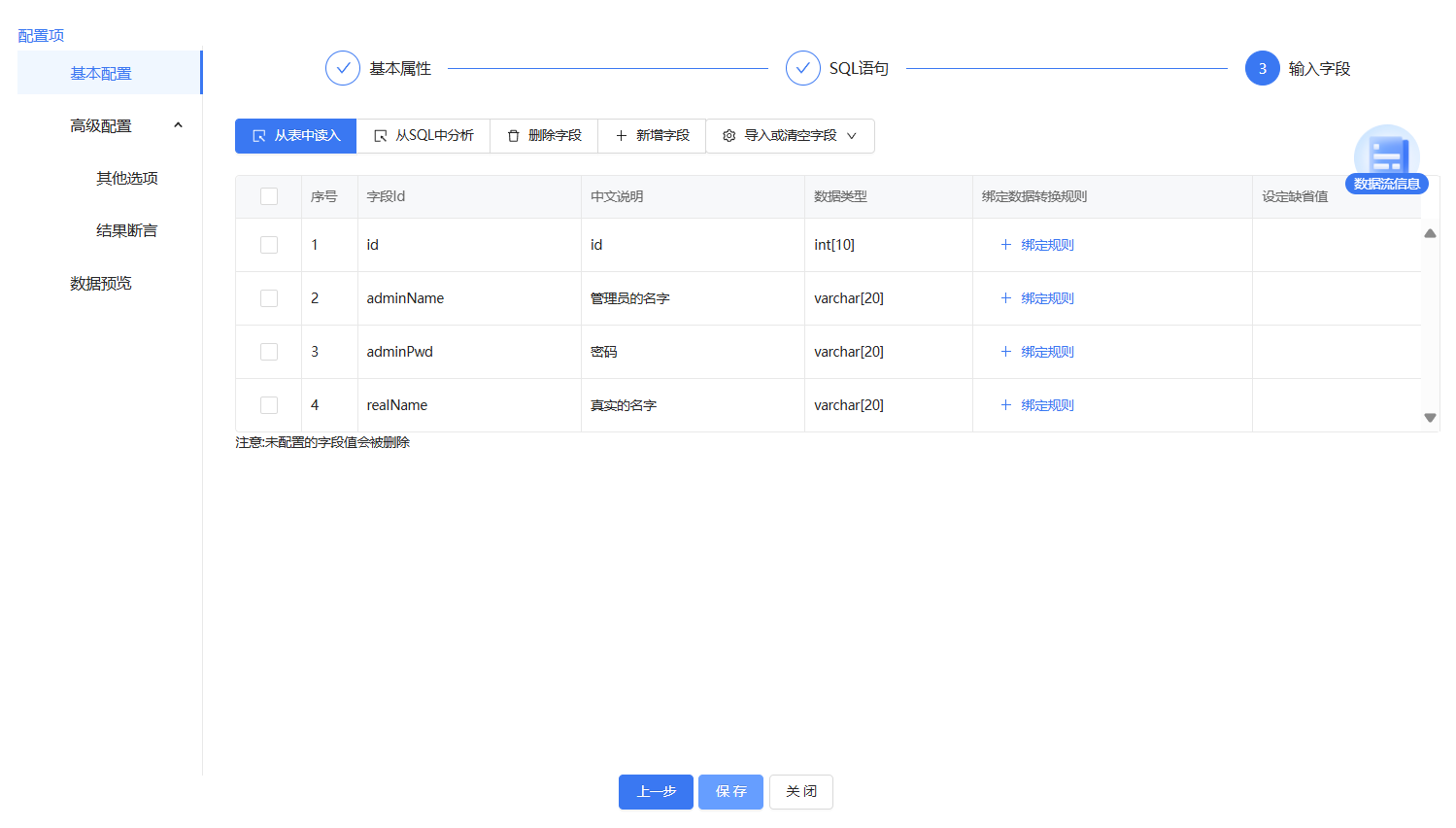The height and width of the screenshot is (828, 1456).
Task: Click 绑定规则 link for adminName row
Action: click(x=1047, y=298)
